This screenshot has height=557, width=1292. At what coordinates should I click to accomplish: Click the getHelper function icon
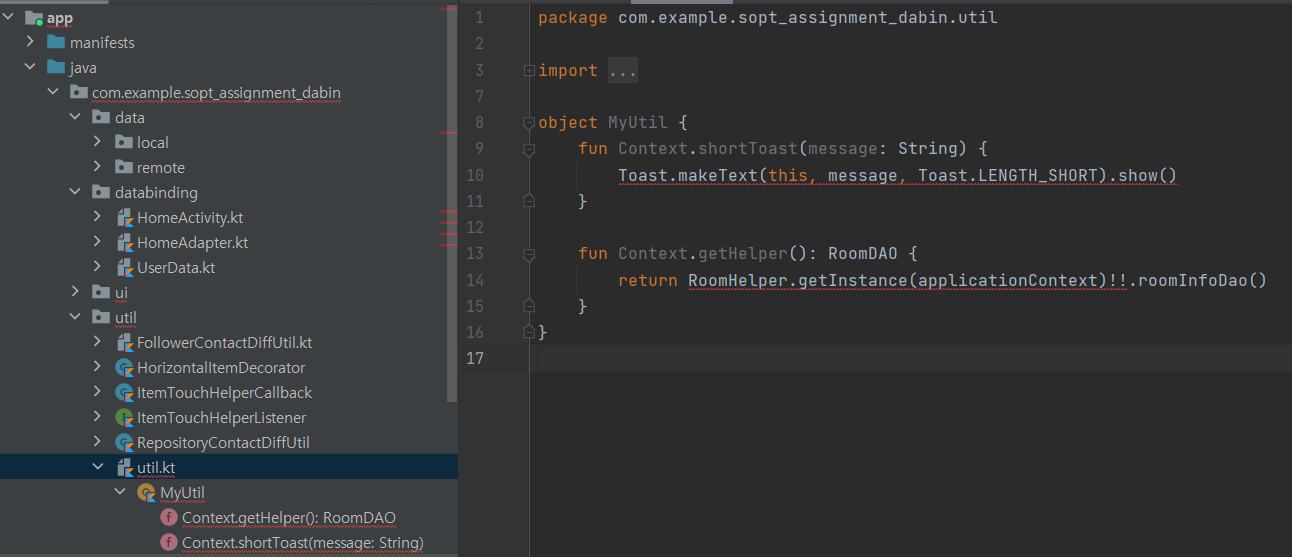[169, 517]
